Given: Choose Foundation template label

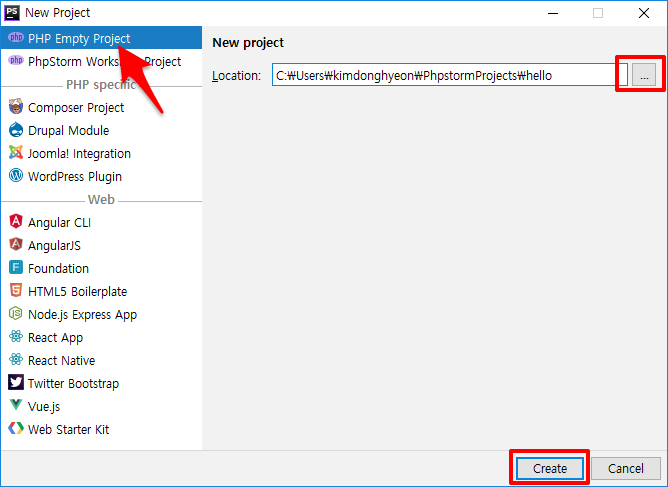Looking at the screenshot, I should pyautogui.click(x=58, y=268).
